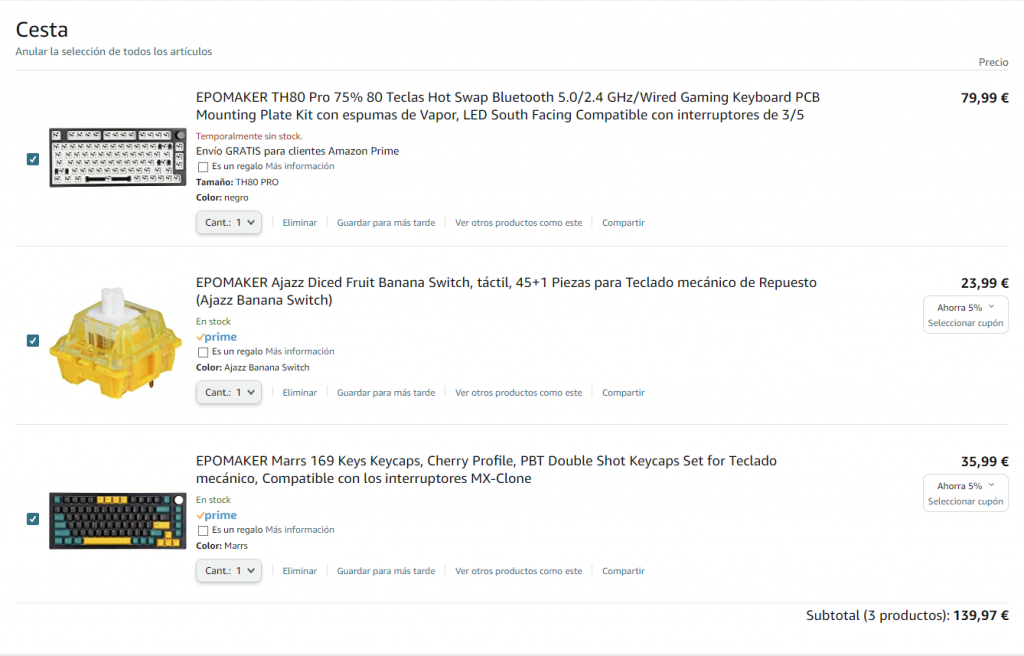Expand the 5% coupon for Banana Switch

coord(965,307)
